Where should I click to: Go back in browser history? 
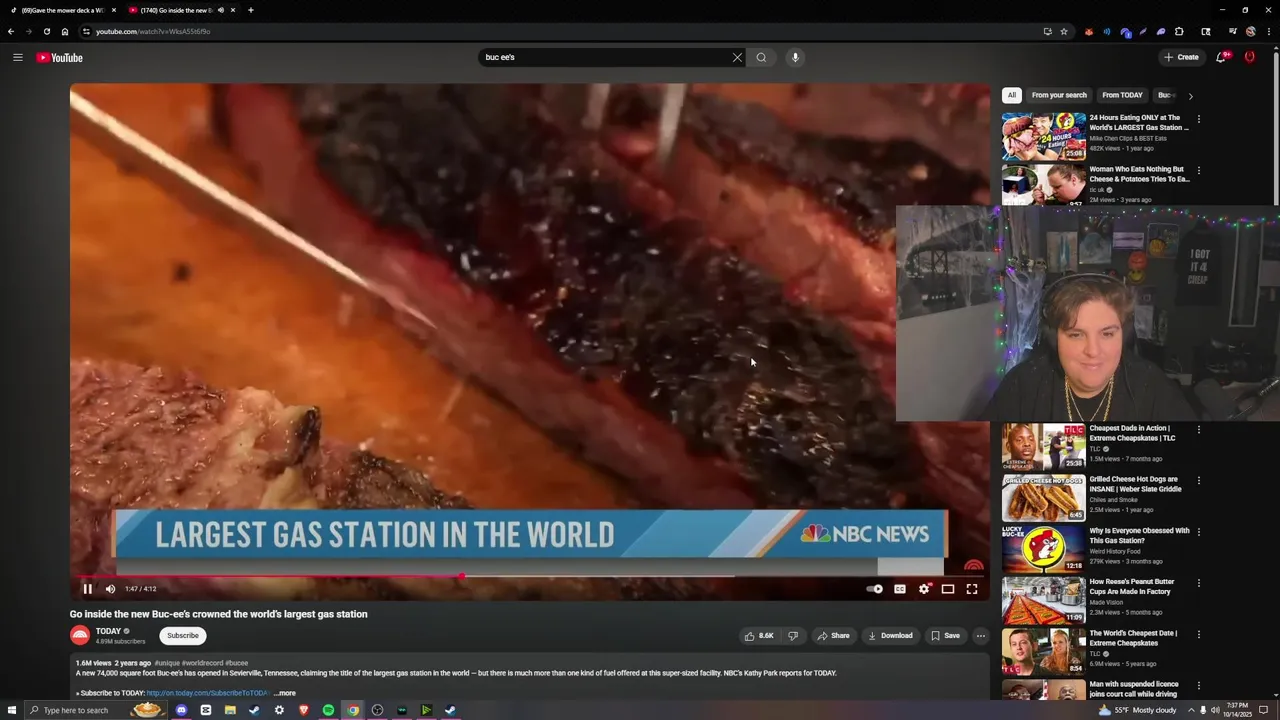click(11, 31)
